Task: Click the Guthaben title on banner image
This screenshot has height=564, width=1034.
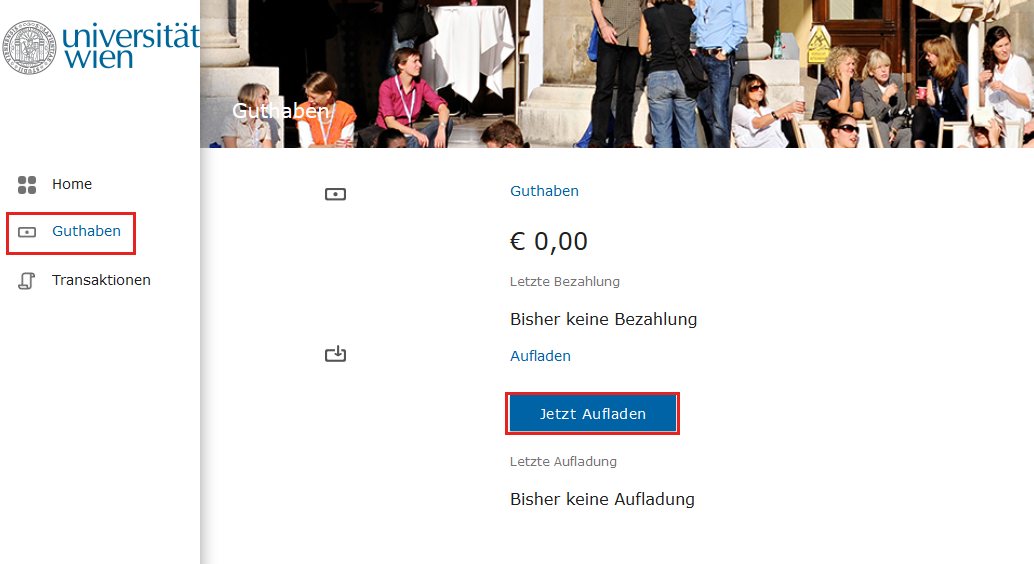Action: pyautogui.click(x=281, y=111)
